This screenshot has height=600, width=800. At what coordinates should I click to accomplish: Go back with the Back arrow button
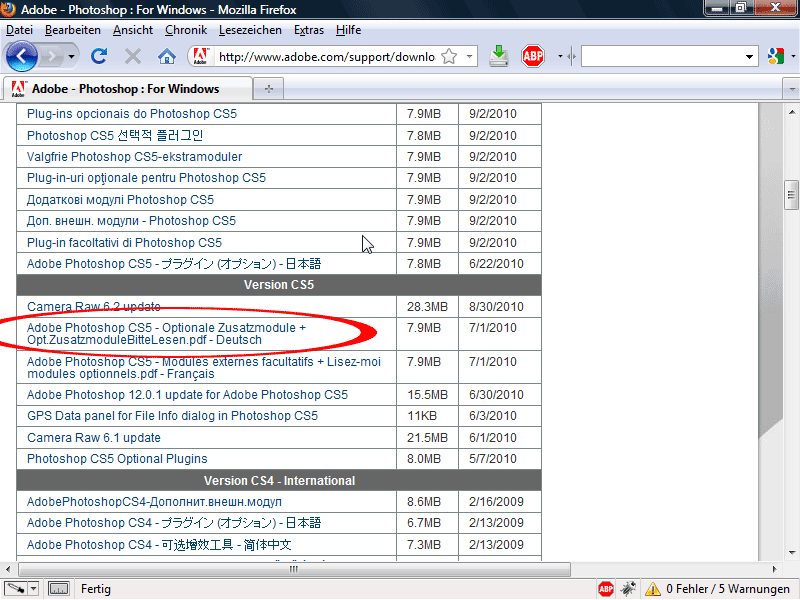coord(21,56)
